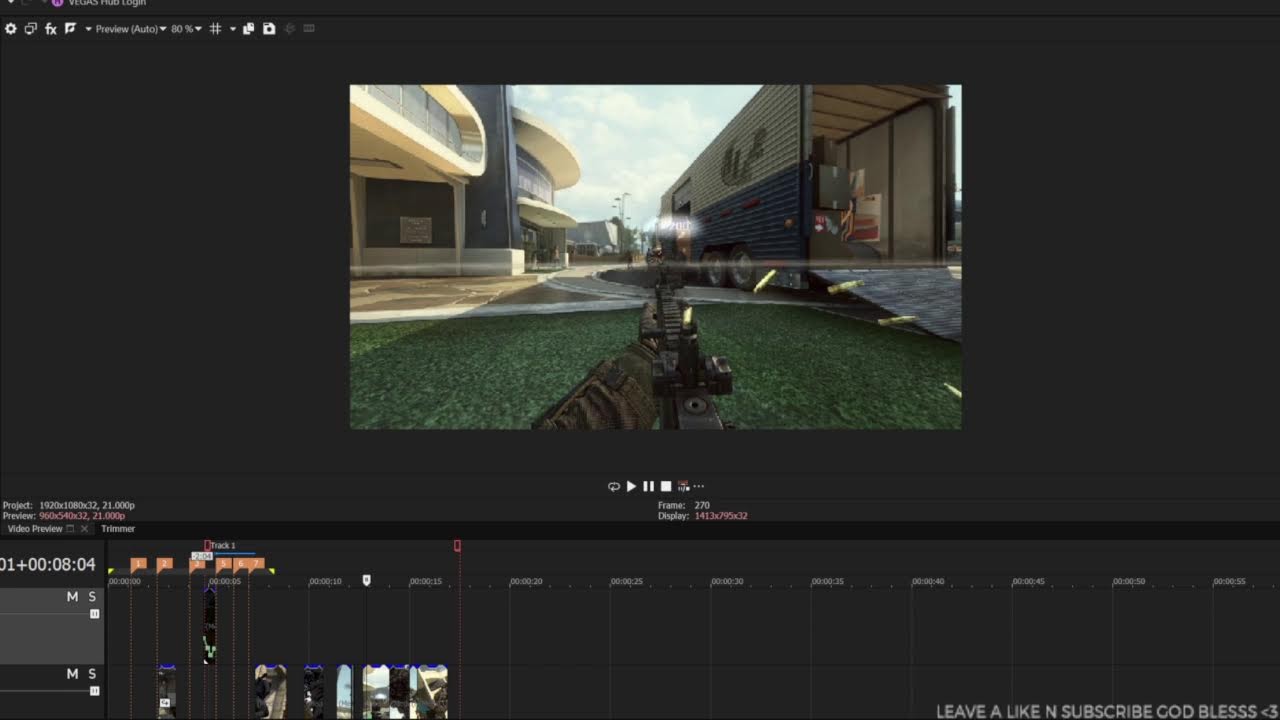Toggle Split Screen View icon
The height and width of the screenshot is (720, 1280).
70,29
